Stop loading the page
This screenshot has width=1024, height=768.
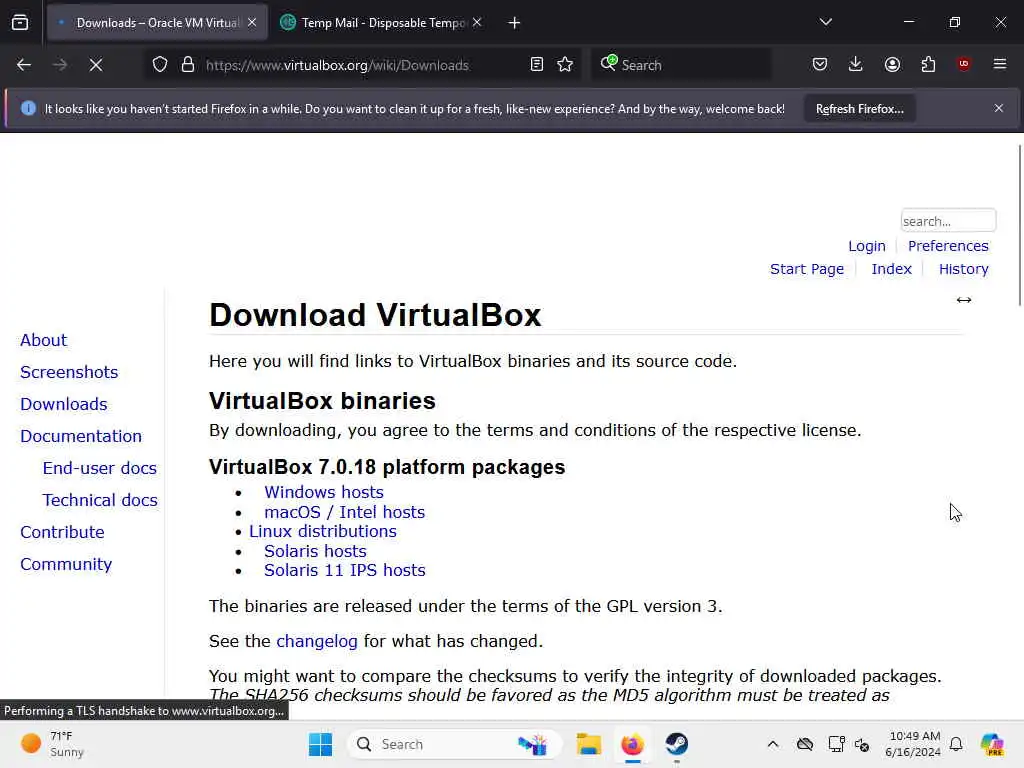[x=95, y=65]
